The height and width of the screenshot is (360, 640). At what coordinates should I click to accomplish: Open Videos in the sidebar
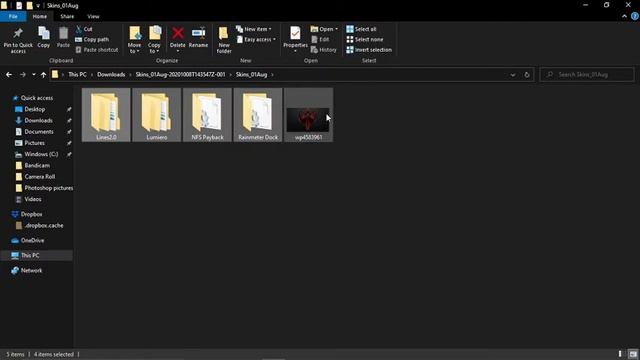pos(33,199)
